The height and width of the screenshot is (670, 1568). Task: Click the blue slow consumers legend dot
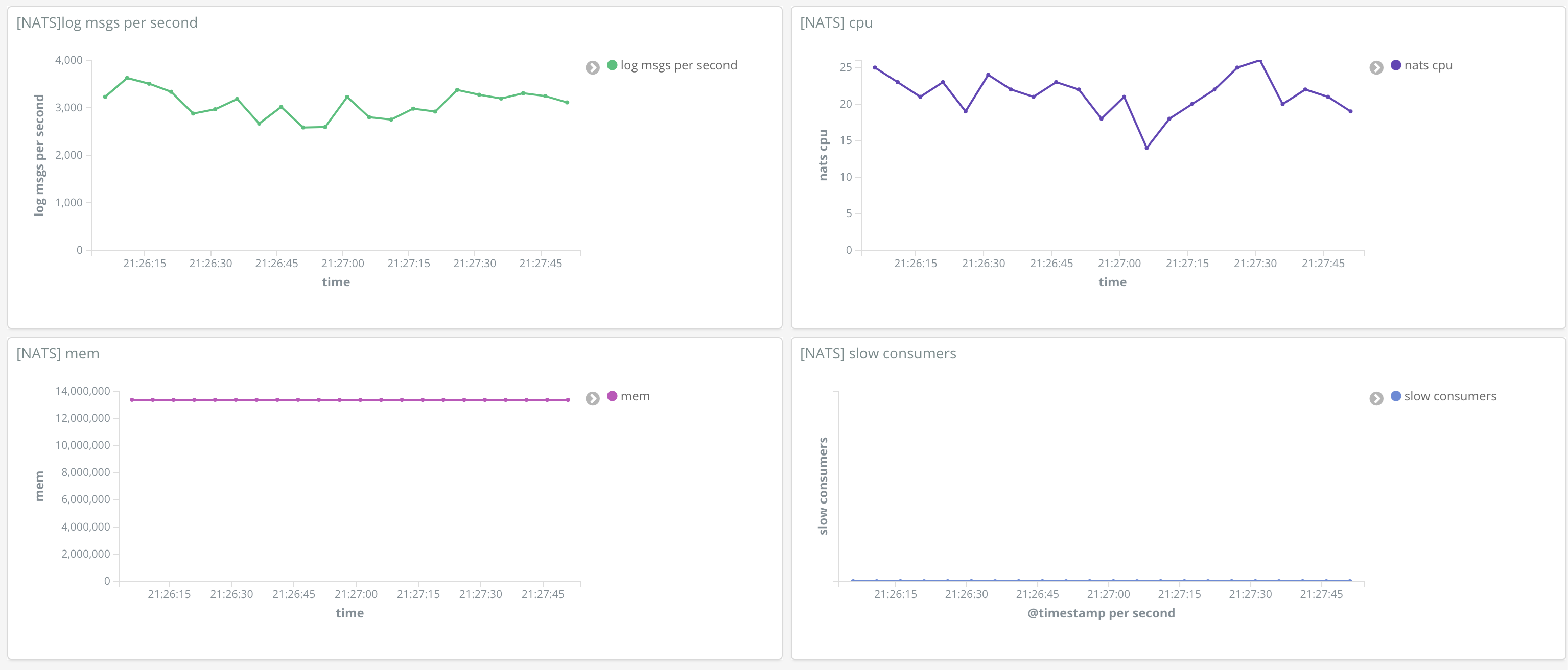pyautogui.click(x=1396, y=396)
